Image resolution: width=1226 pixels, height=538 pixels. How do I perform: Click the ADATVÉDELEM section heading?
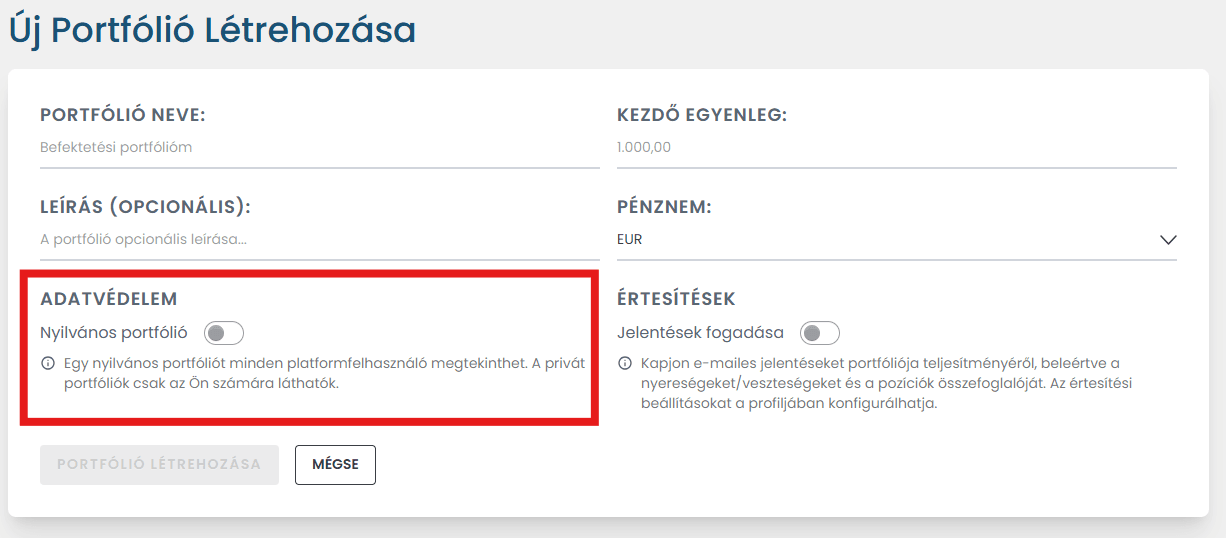pos(108,299)
